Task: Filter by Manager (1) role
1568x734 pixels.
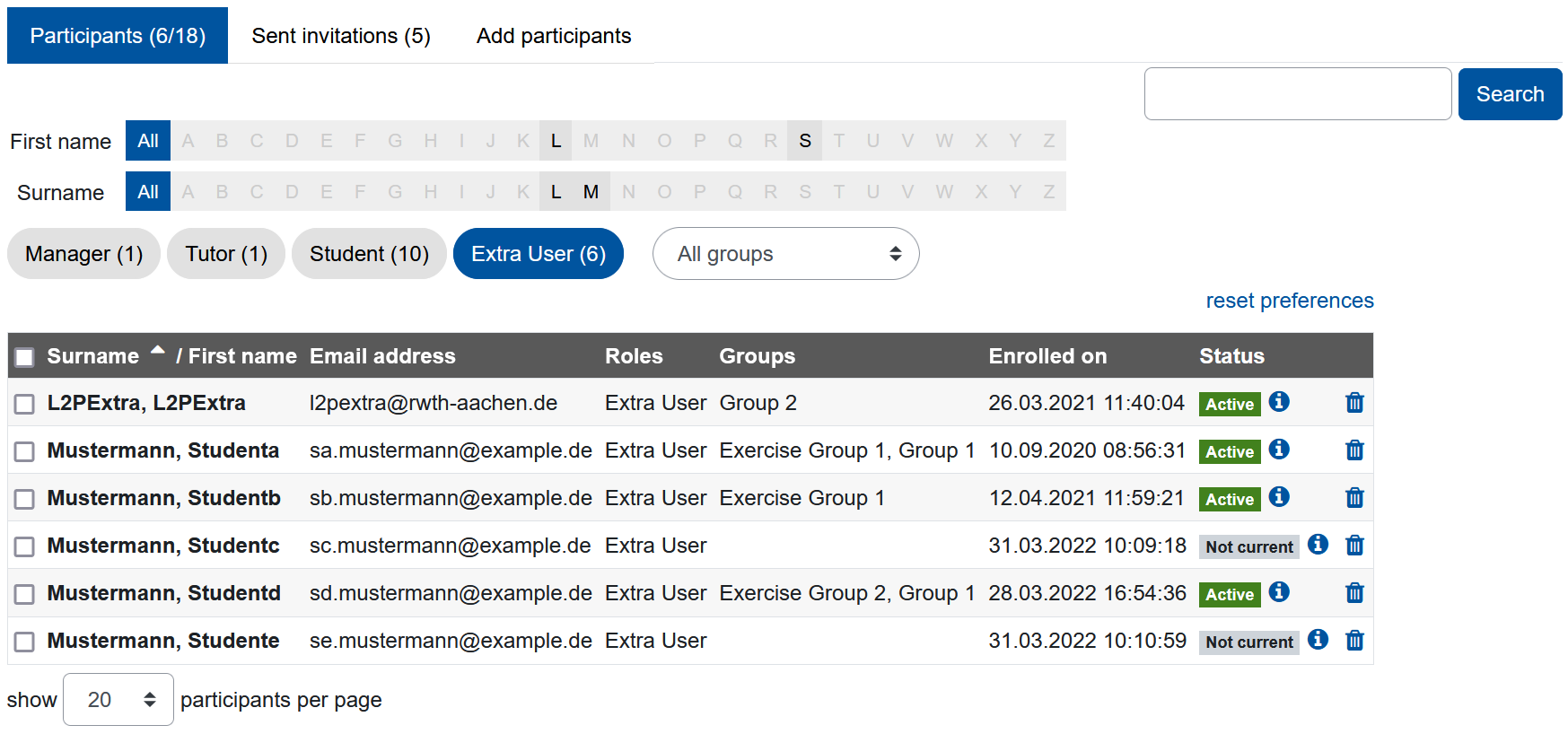Action: click(x=84, y=254)
